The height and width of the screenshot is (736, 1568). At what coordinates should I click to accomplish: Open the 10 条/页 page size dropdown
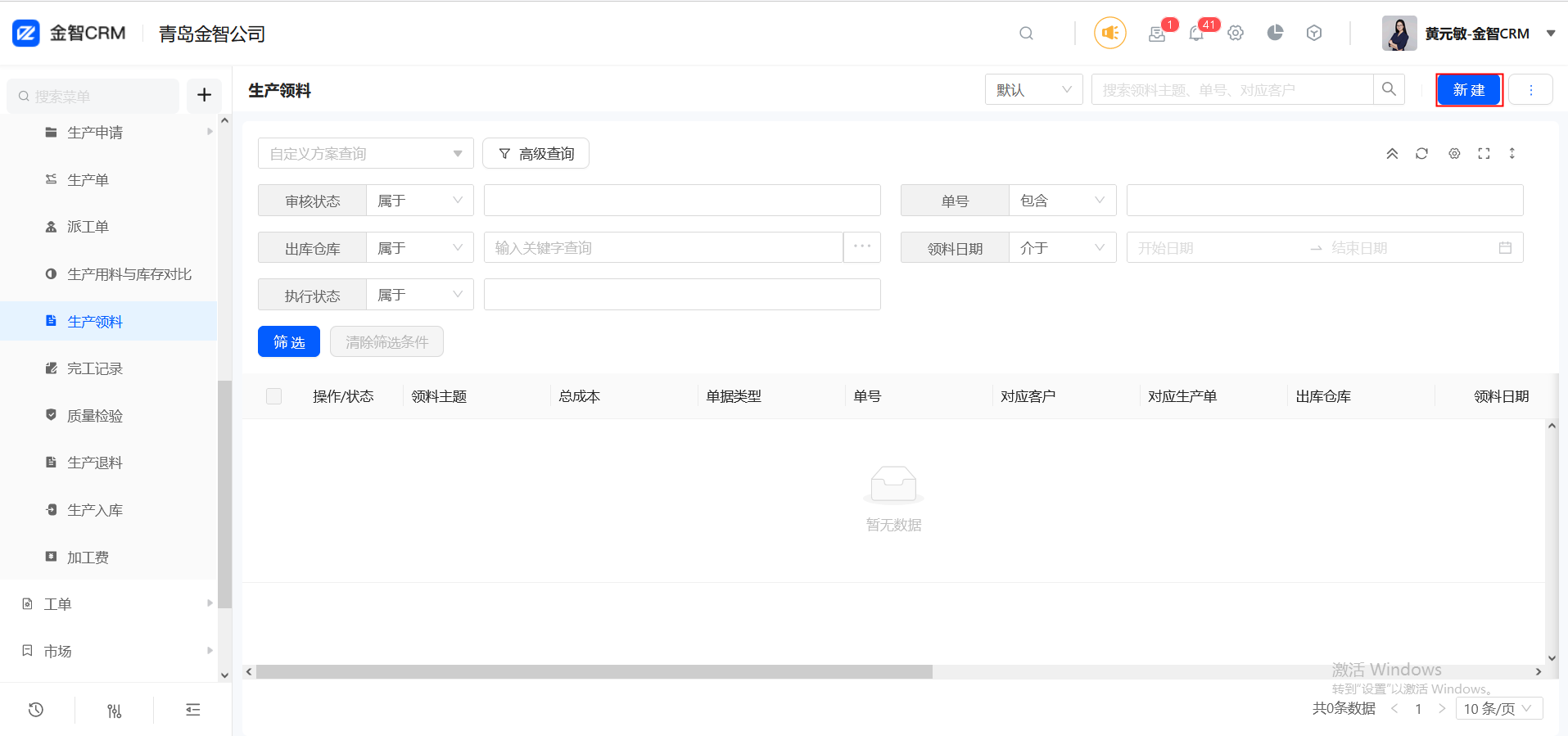coord(1499,709)
